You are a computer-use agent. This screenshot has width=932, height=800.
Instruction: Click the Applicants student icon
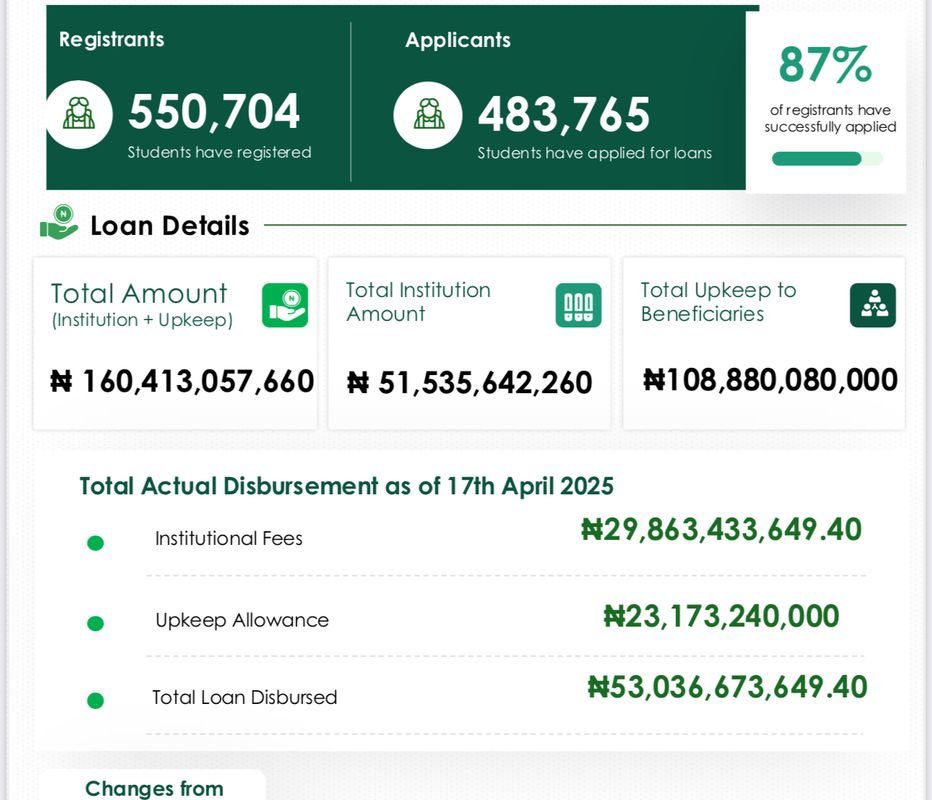click(428, 115)
